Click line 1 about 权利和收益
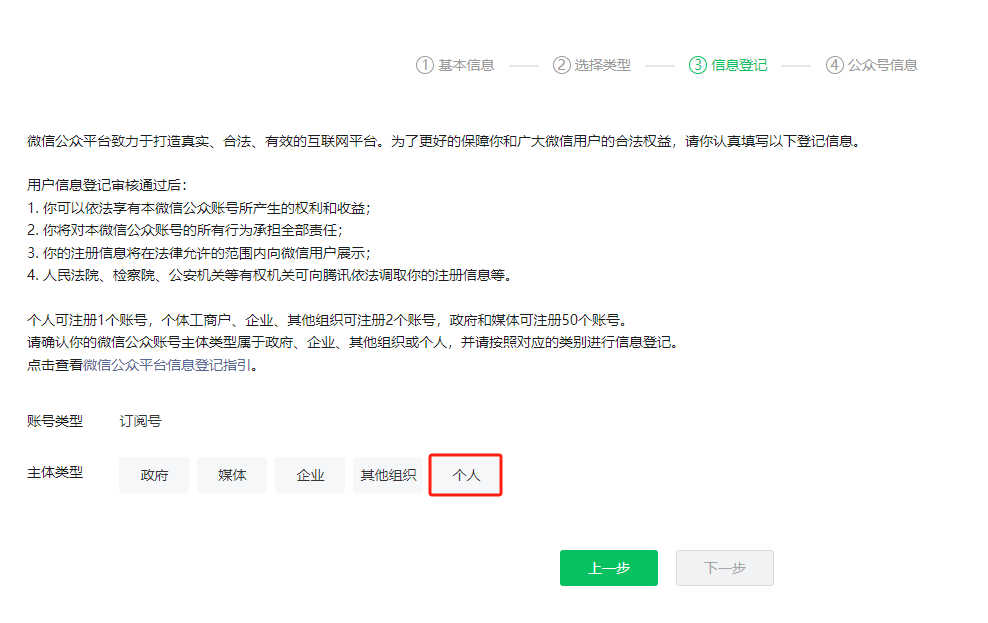Image resolution: width=988 pixels, height=623 pixels. click(198, 208)
